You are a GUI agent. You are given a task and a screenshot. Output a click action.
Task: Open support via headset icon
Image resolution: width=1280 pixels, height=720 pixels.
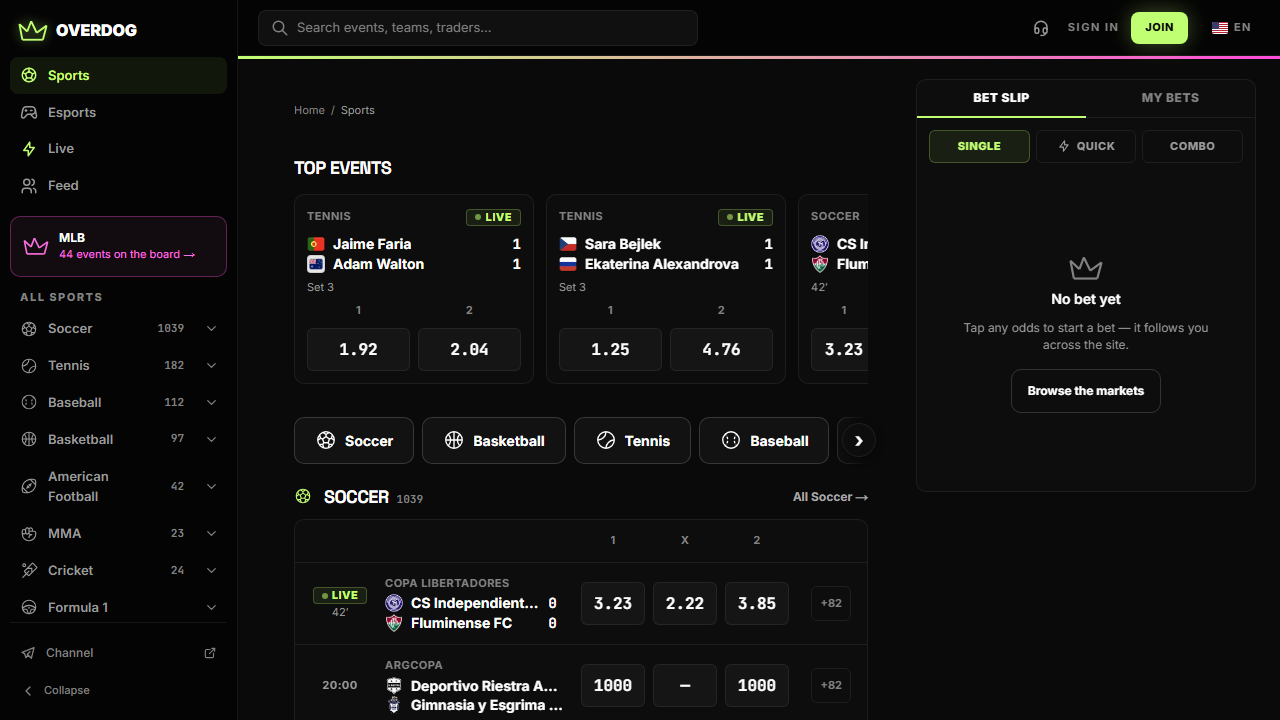[1041, 28]
